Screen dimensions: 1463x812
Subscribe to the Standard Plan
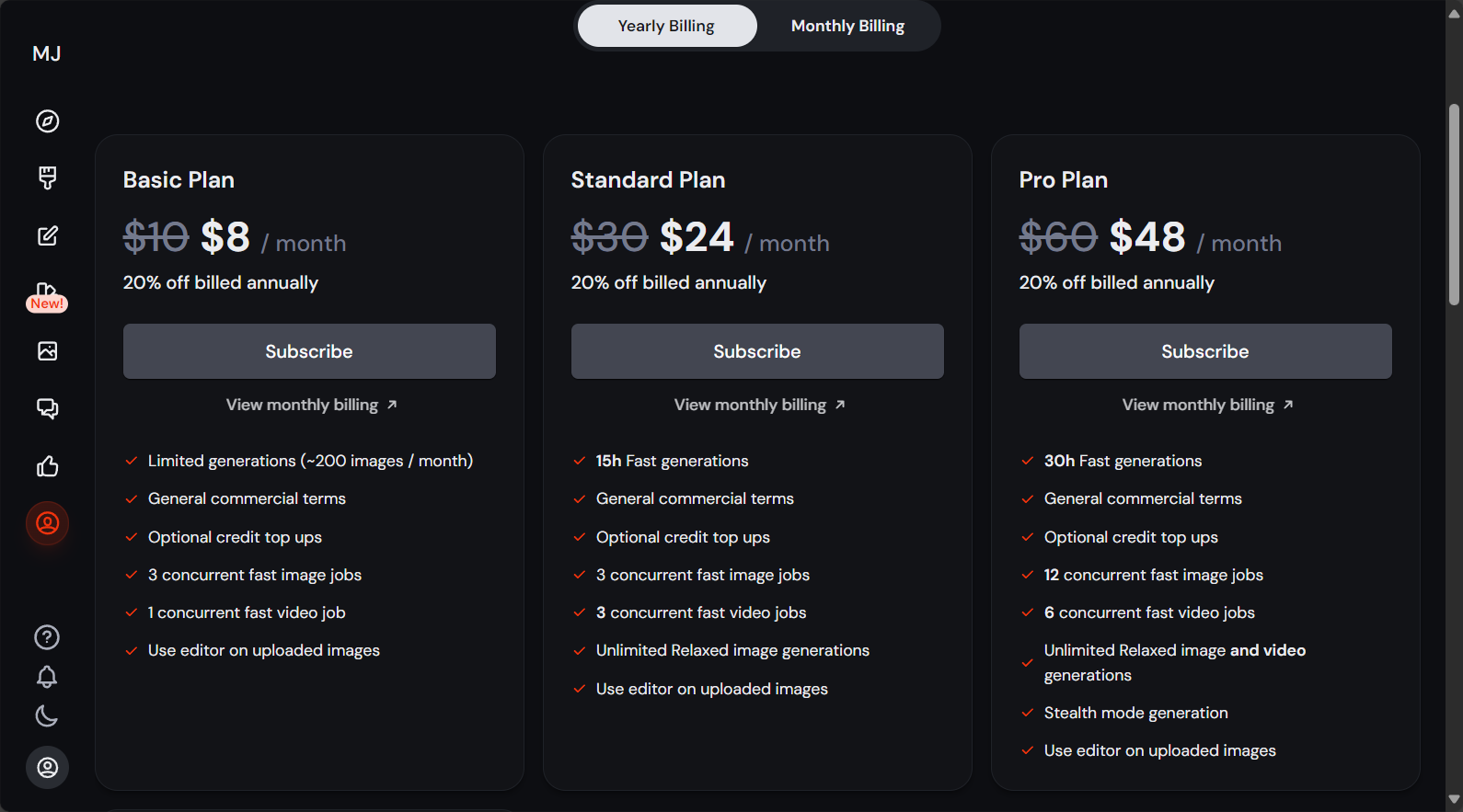pyautogui.click(x=757, y=351)
